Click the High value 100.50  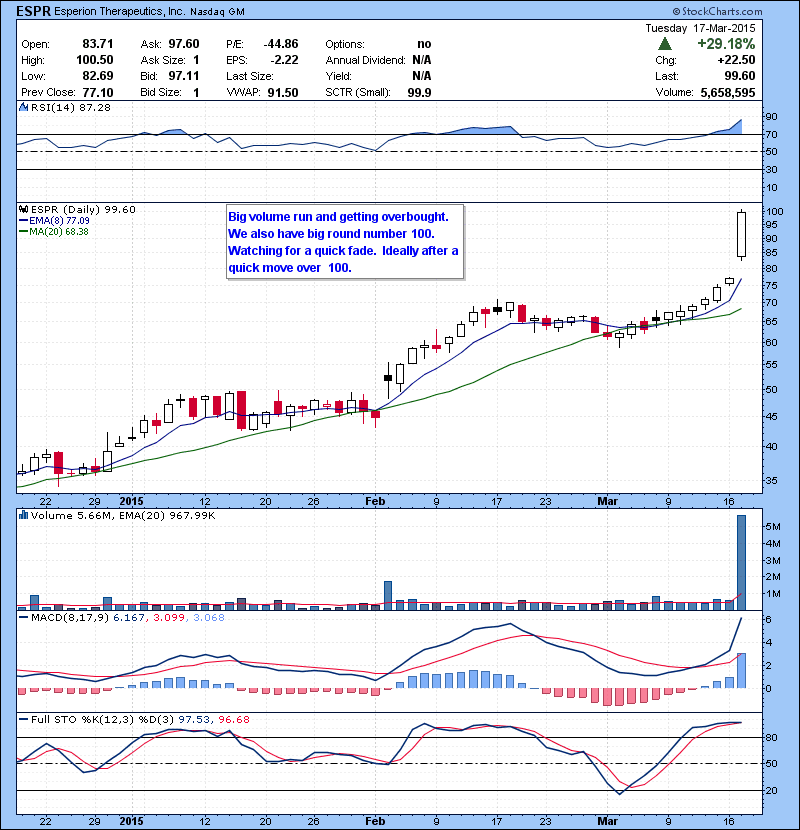coord(95,60)
